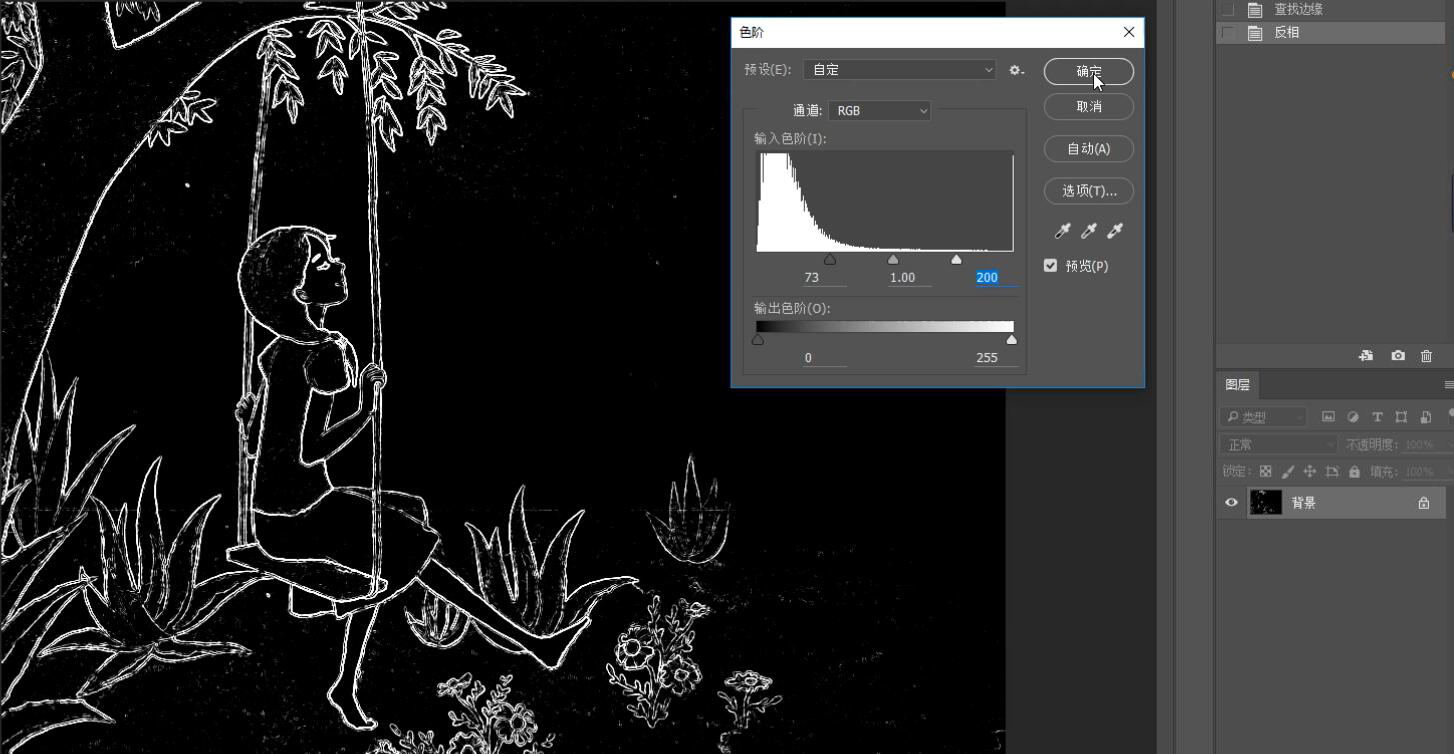Click the 取消 button in Levels dialog
This screenshot has width=1454, height=754.
tap(1088, 106)
